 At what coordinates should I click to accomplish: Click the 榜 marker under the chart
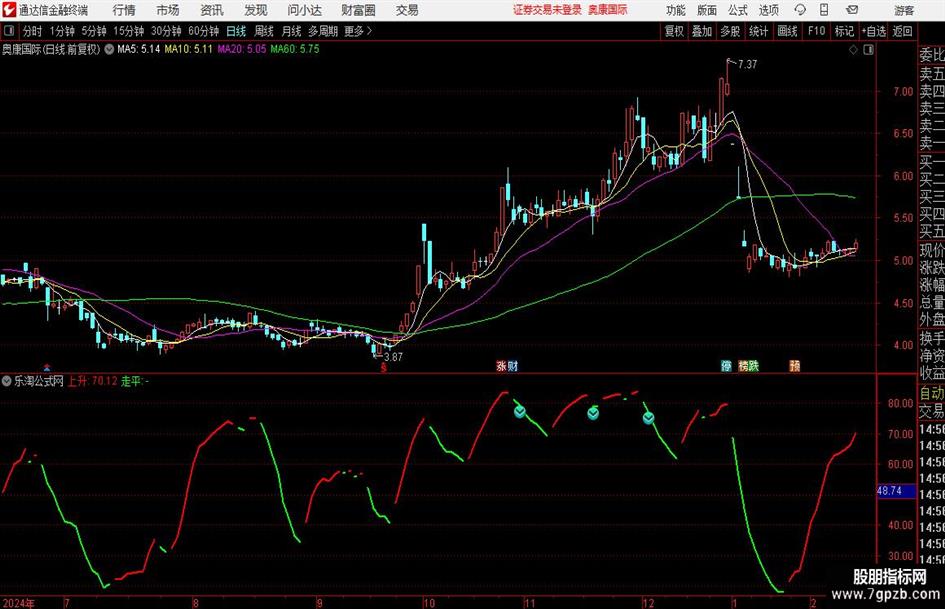pyautogui.click(x=743, y=366)
